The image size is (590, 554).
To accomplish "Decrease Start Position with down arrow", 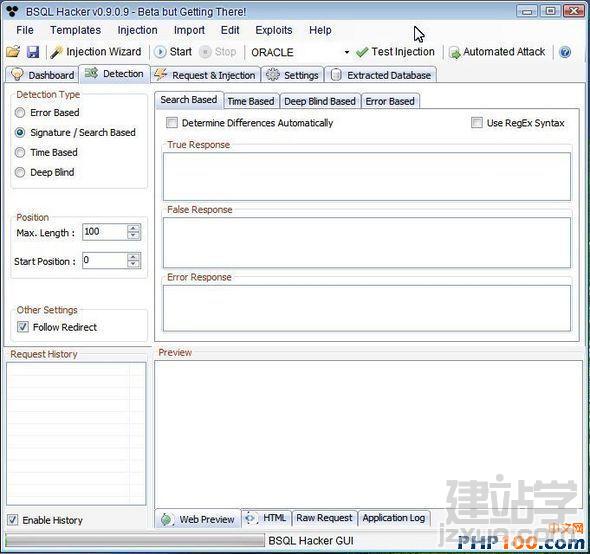I will [x=134, y=264].
